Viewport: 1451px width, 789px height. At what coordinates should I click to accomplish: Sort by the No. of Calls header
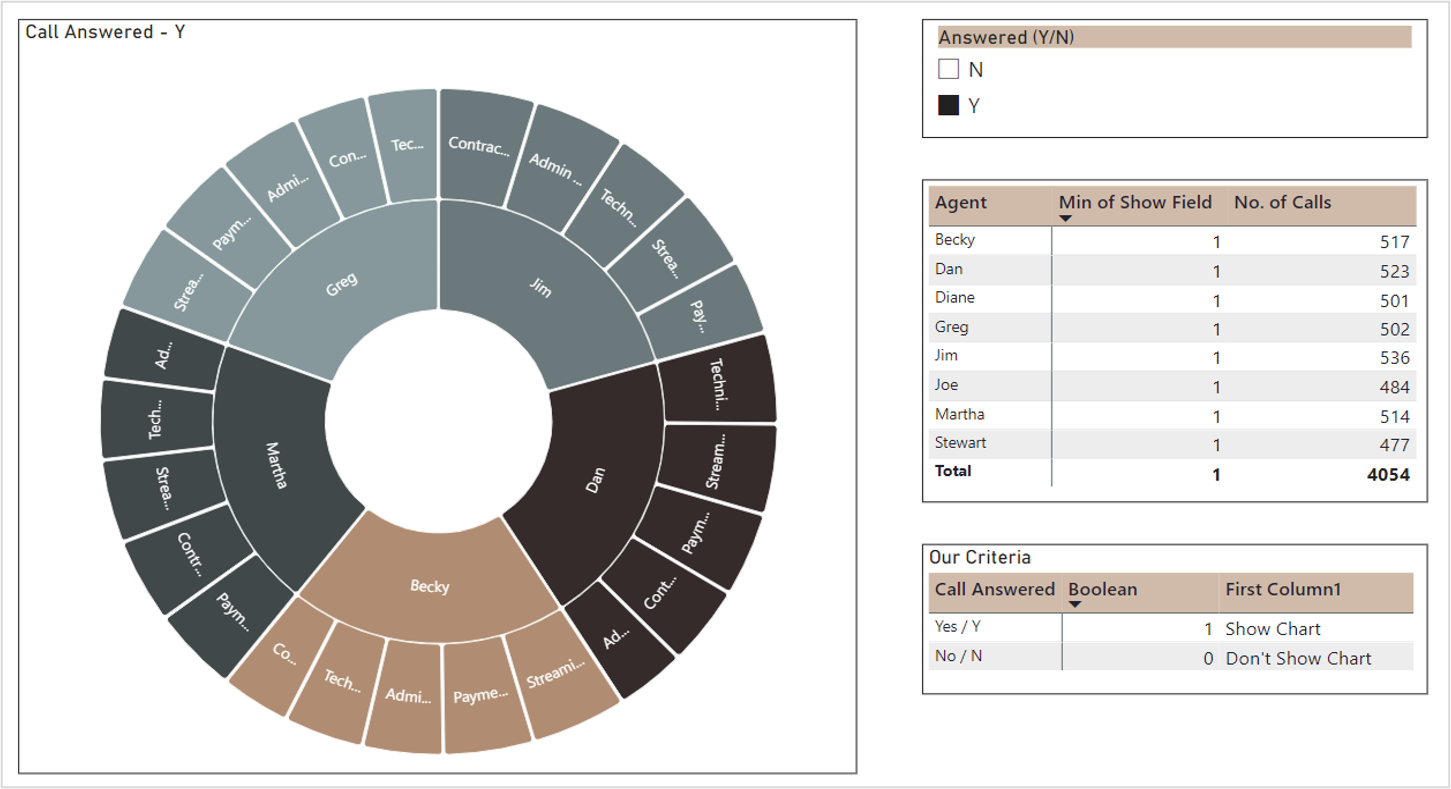click(1282, 203)
